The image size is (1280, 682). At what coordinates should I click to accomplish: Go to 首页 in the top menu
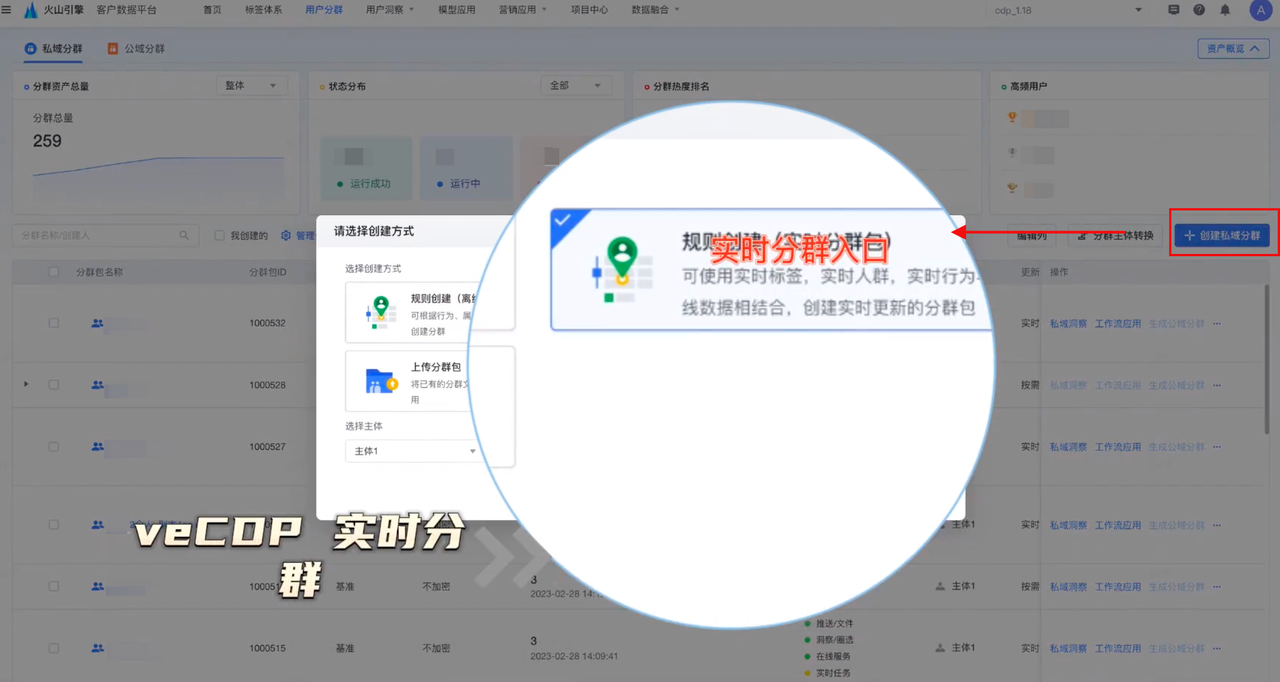(x=212, y=10)
